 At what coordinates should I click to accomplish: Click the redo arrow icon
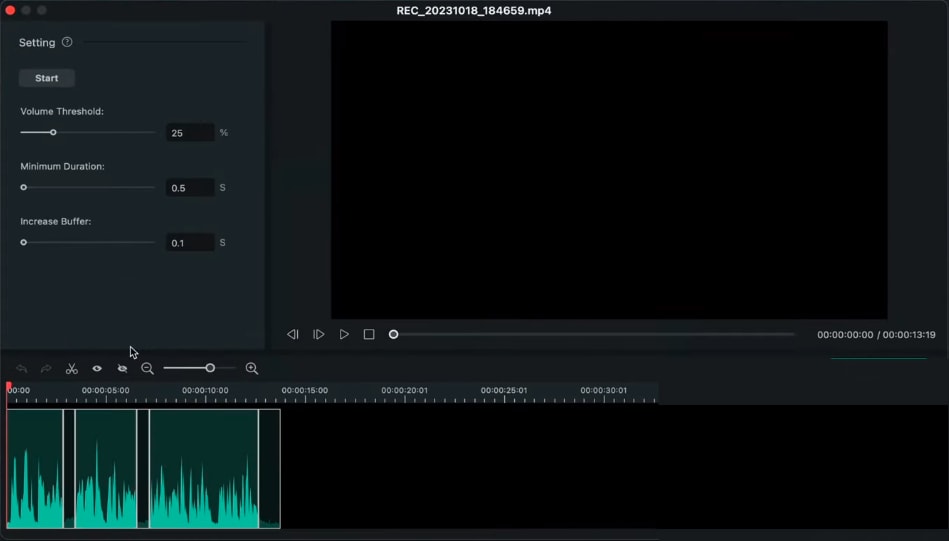[46, 369]
